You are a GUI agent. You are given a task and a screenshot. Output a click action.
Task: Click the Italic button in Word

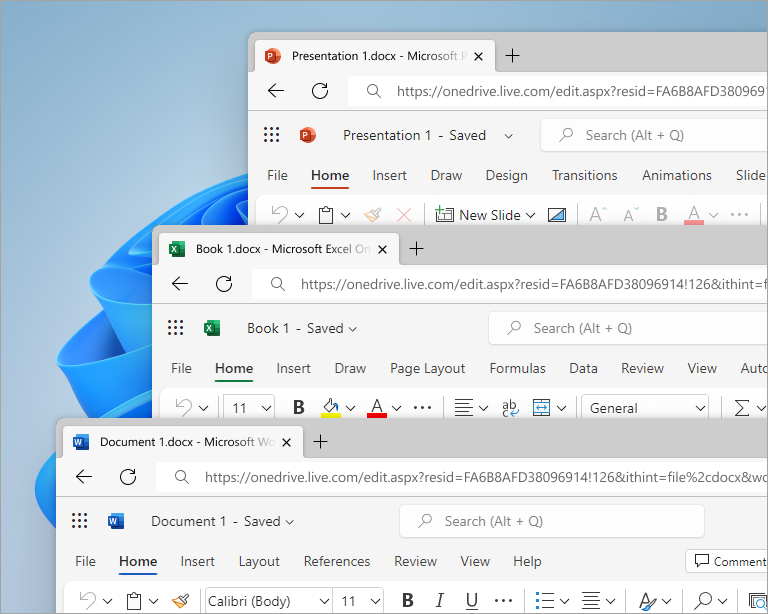(x=439, y=601)
